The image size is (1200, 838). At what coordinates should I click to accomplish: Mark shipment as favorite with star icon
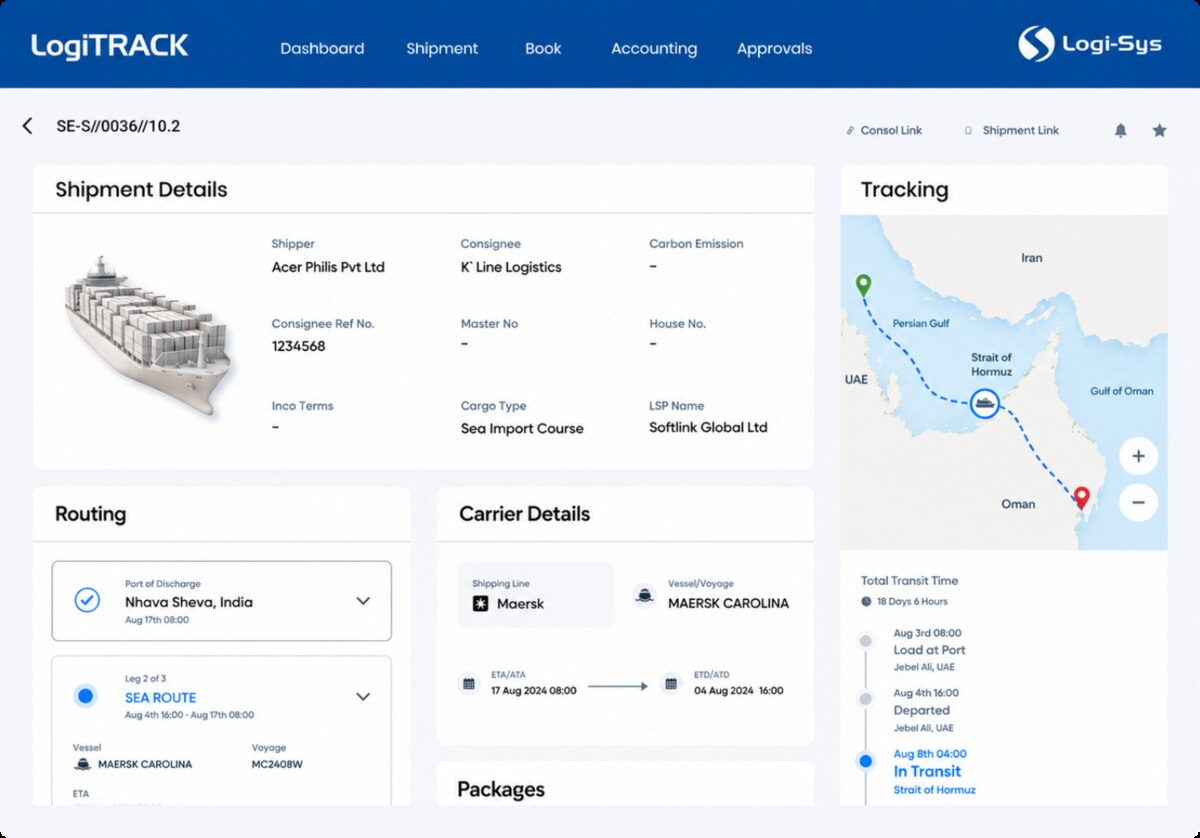tap(1159, 130)
